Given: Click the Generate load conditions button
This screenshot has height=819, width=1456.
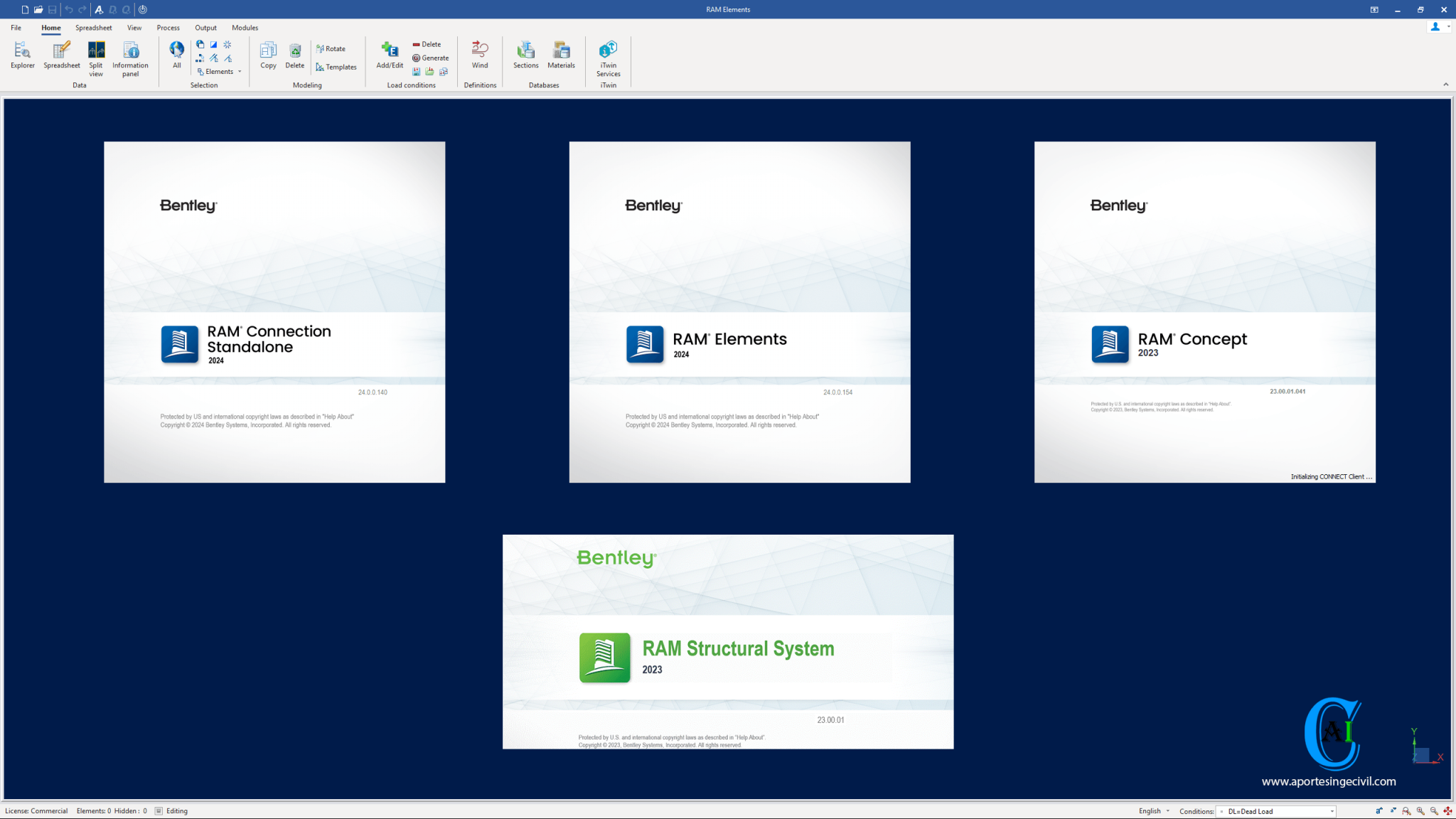Looking at the screenshot, I should point(431,58).
